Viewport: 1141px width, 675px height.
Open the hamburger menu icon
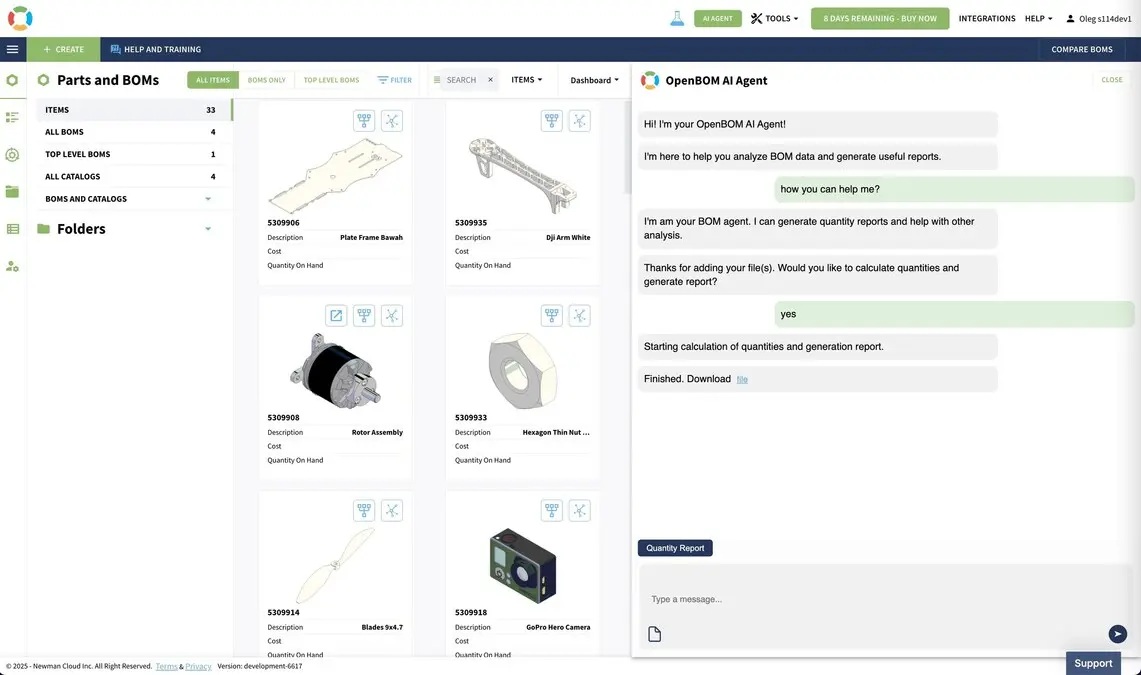[x=12, y=49]
